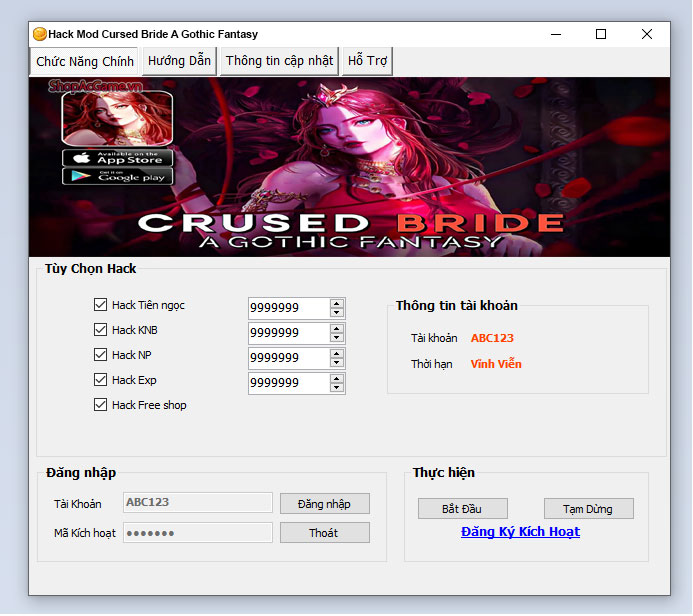The height and width of the screenshot is (616, 693).
Task: Decrease the Hack Tiên ngọc value with down arrow
Action: (337, 313)
